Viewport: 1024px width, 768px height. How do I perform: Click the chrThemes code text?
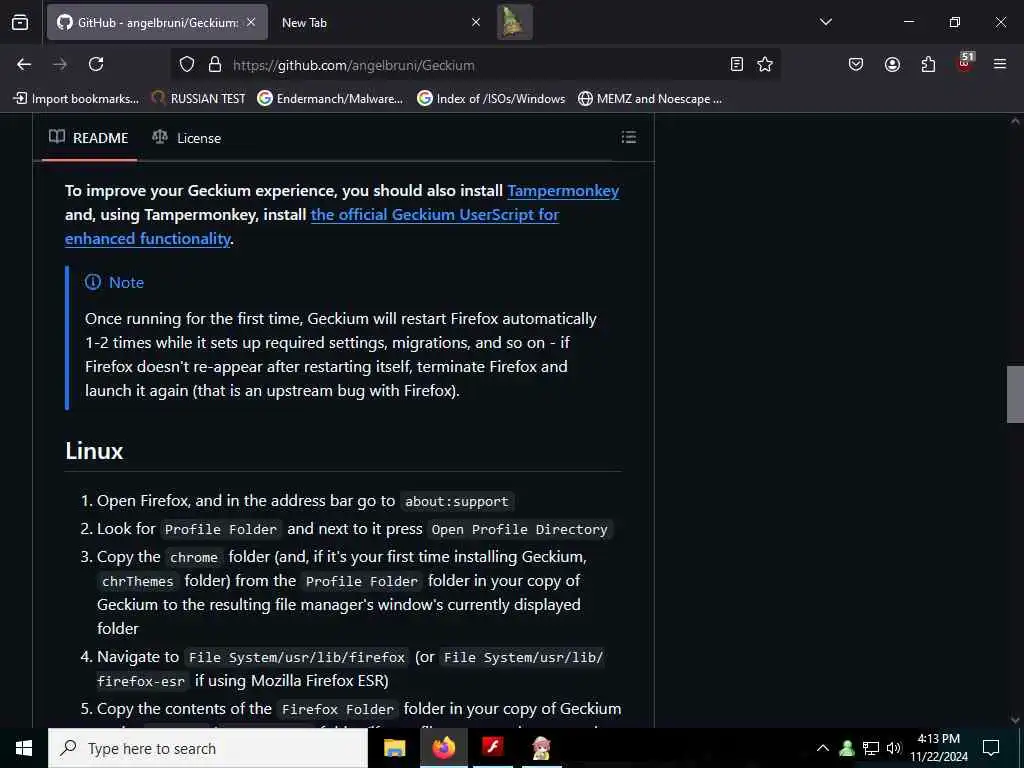(x=138, y=581)
